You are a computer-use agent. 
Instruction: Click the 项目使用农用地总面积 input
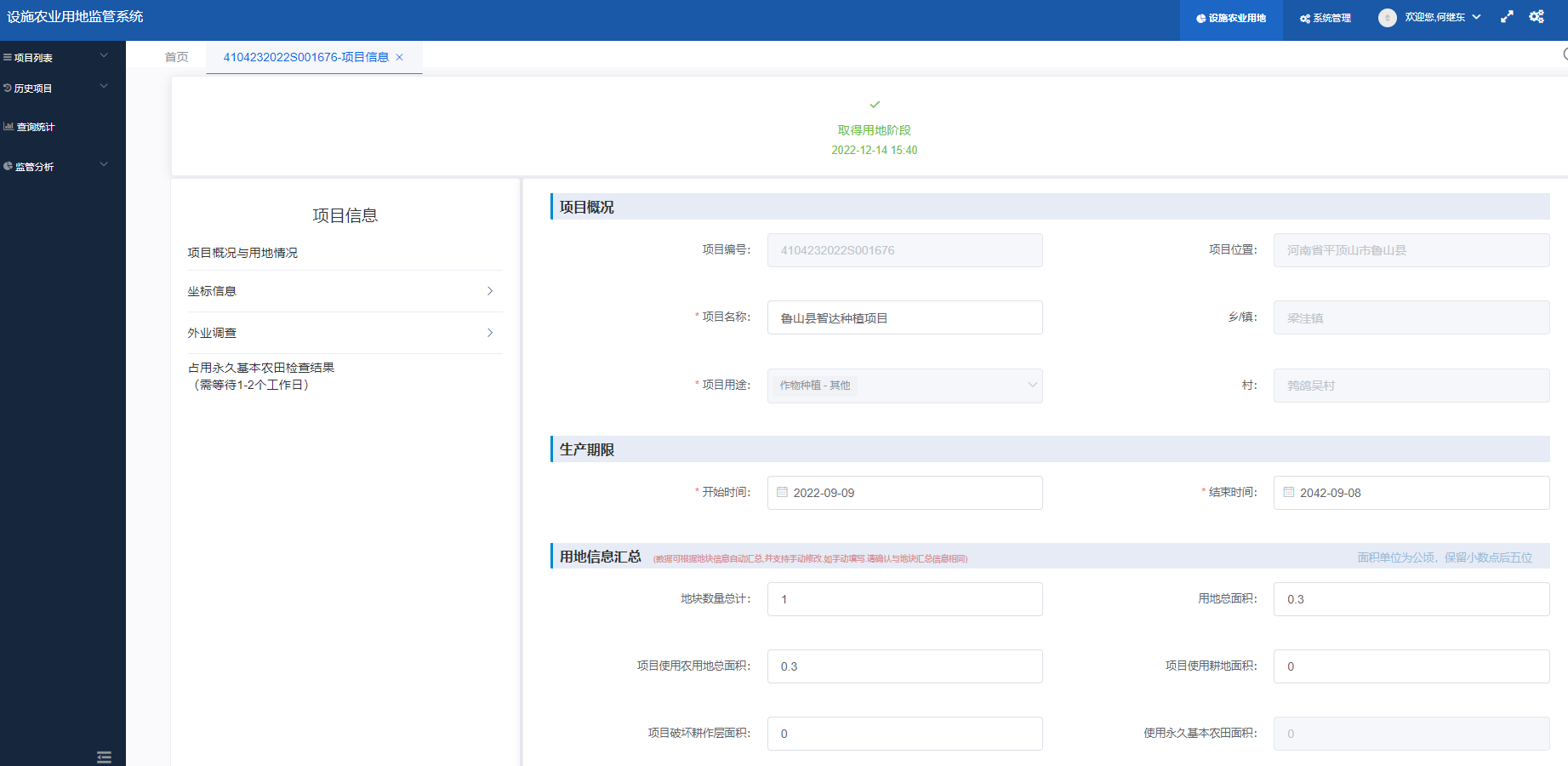pos(904,666)
